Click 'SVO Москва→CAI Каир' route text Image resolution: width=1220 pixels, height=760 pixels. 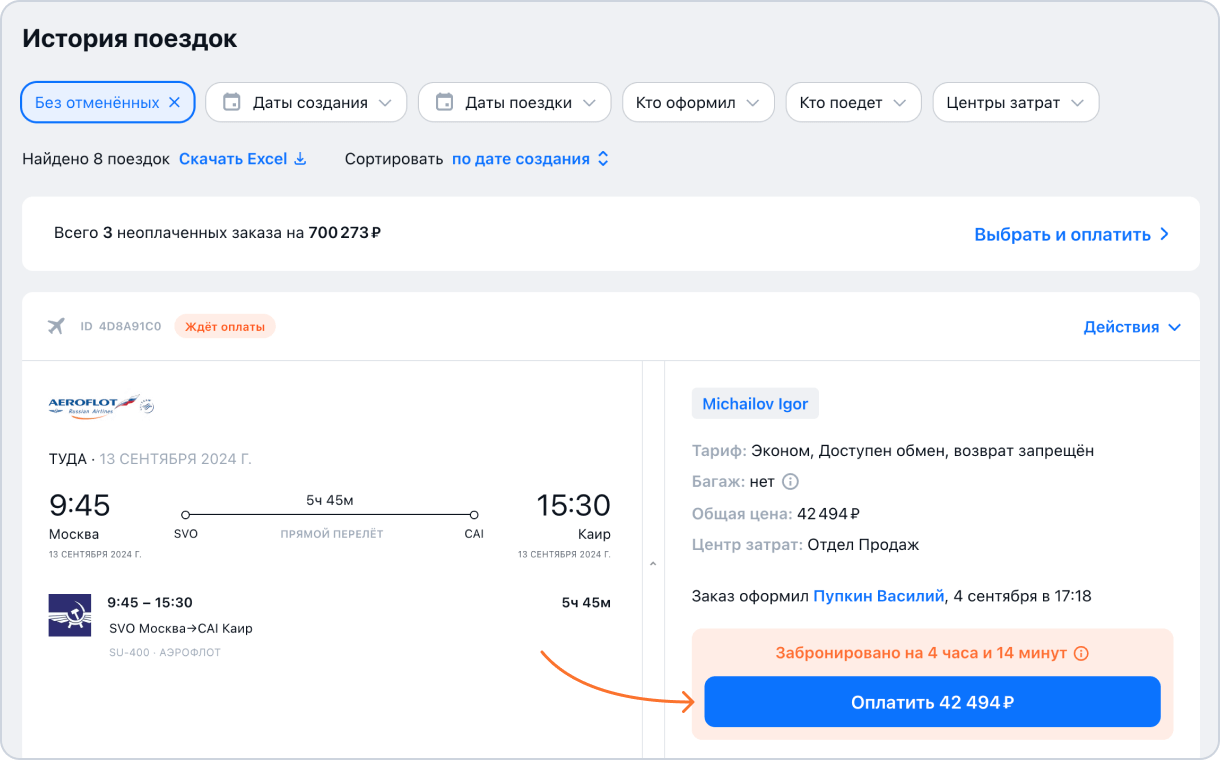(181, 629)
